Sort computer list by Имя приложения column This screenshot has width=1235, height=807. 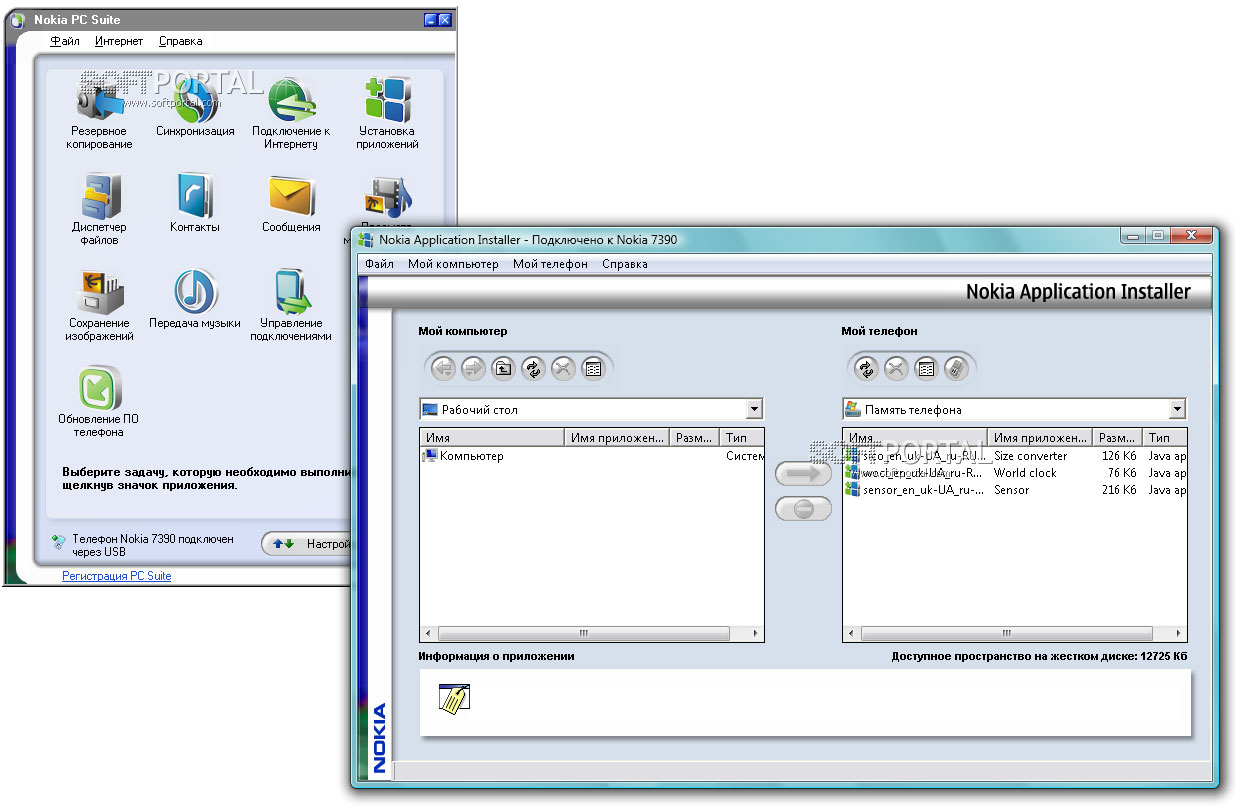click(x=617, y=437)
